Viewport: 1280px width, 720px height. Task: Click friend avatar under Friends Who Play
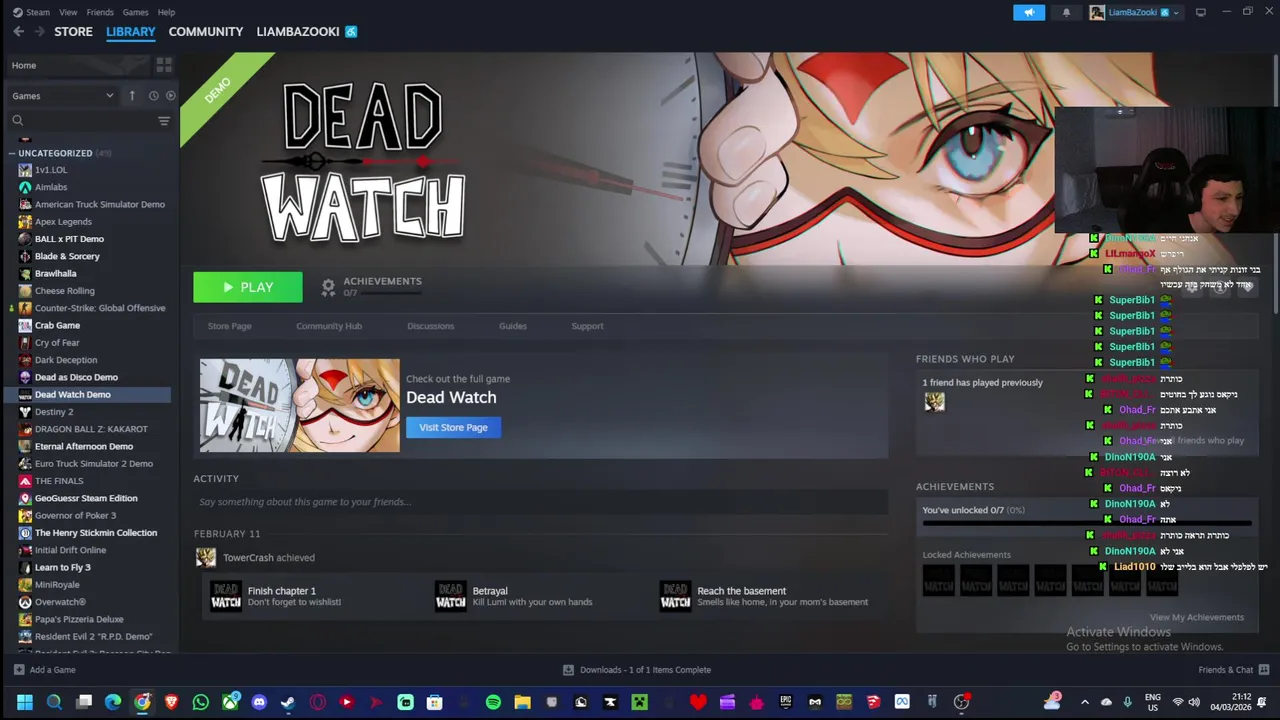tap(934, 402)
